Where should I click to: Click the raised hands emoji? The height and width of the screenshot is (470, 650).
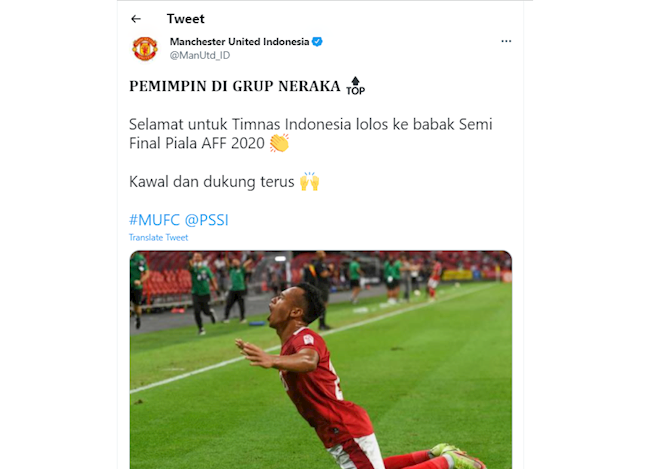(x=309, y=182)
